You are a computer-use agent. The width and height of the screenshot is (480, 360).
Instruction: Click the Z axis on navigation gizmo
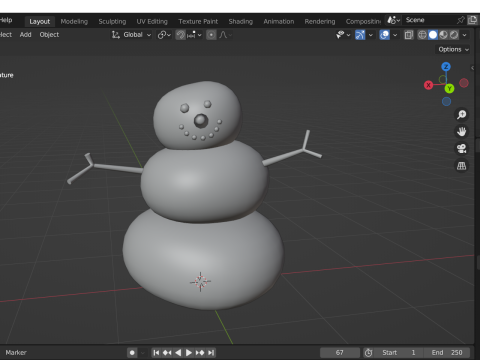(x=446, y=67)
